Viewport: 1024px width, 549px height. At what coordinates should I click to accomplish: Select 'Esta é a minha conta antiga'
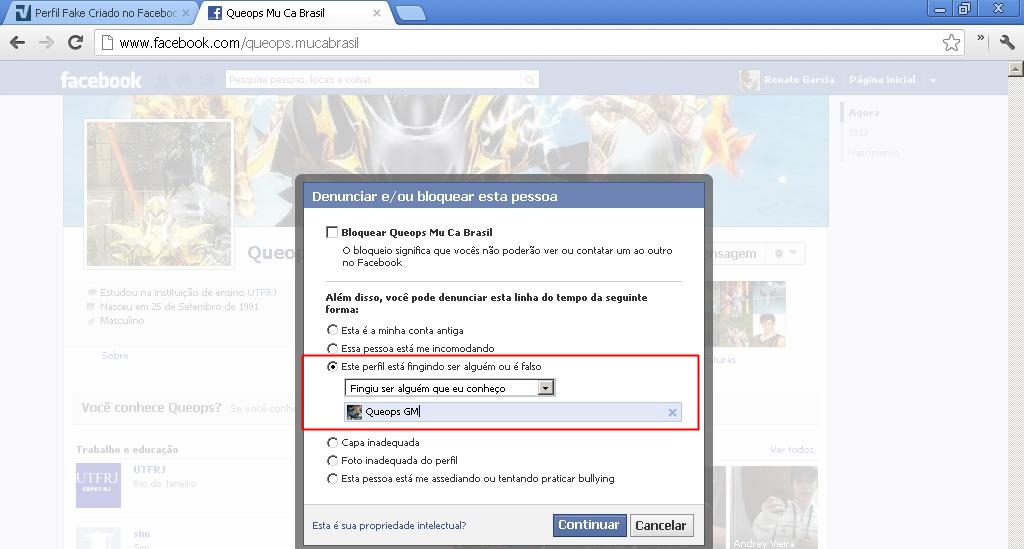[333, 330]
